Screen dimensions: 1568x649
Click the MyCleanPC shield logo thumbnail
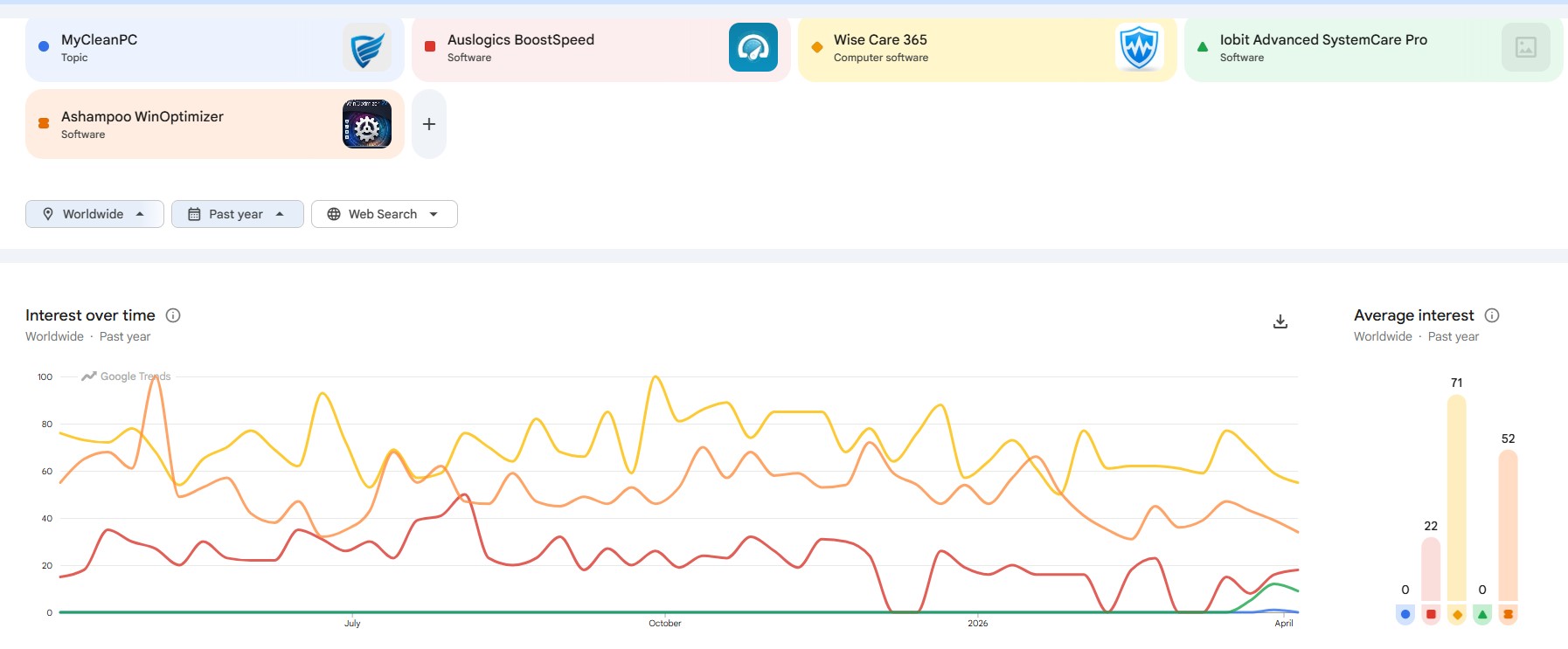[367, 47]
